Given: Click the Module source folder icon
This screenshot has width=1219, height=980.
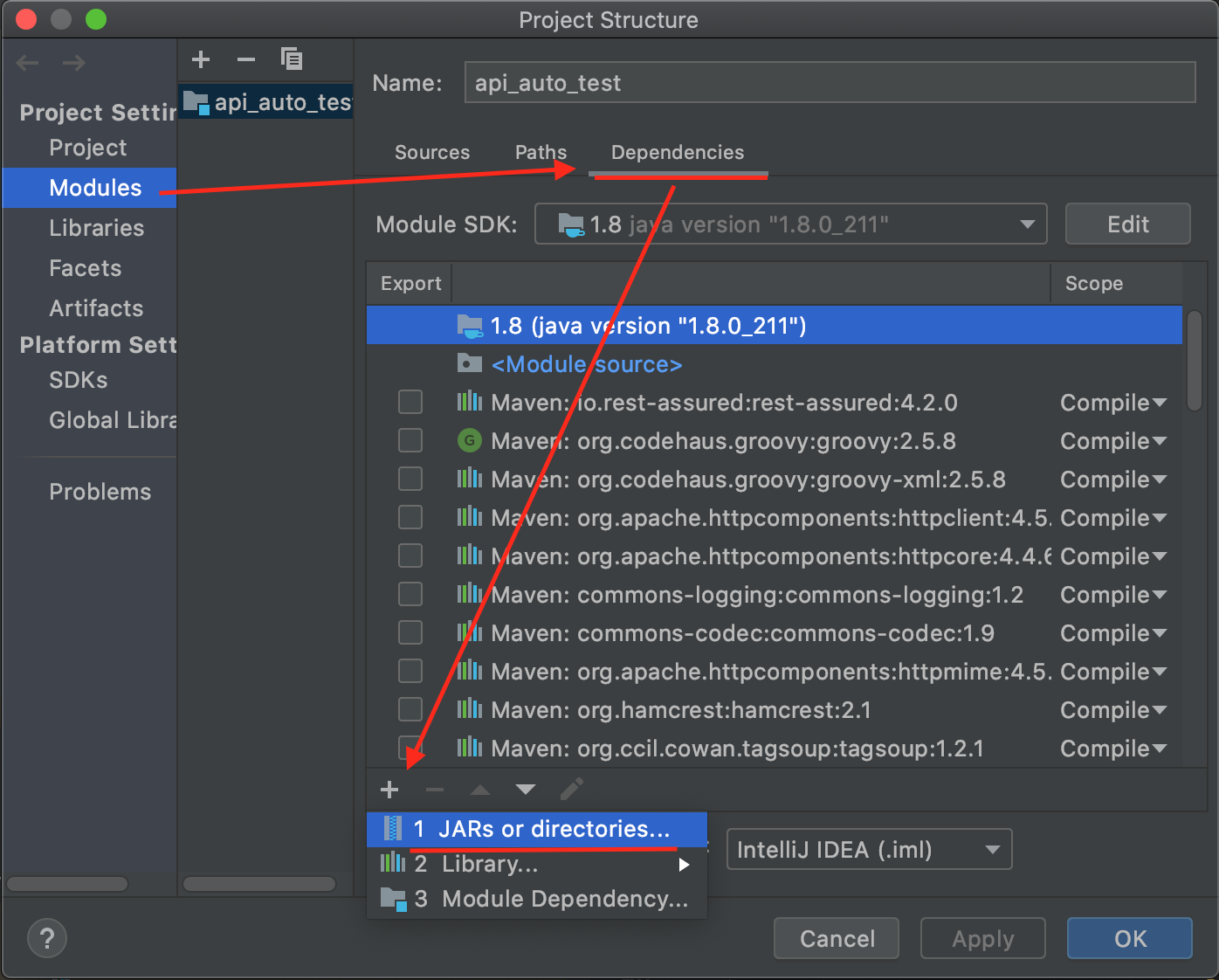Looking at the screenshot, I should coord(470,363).
